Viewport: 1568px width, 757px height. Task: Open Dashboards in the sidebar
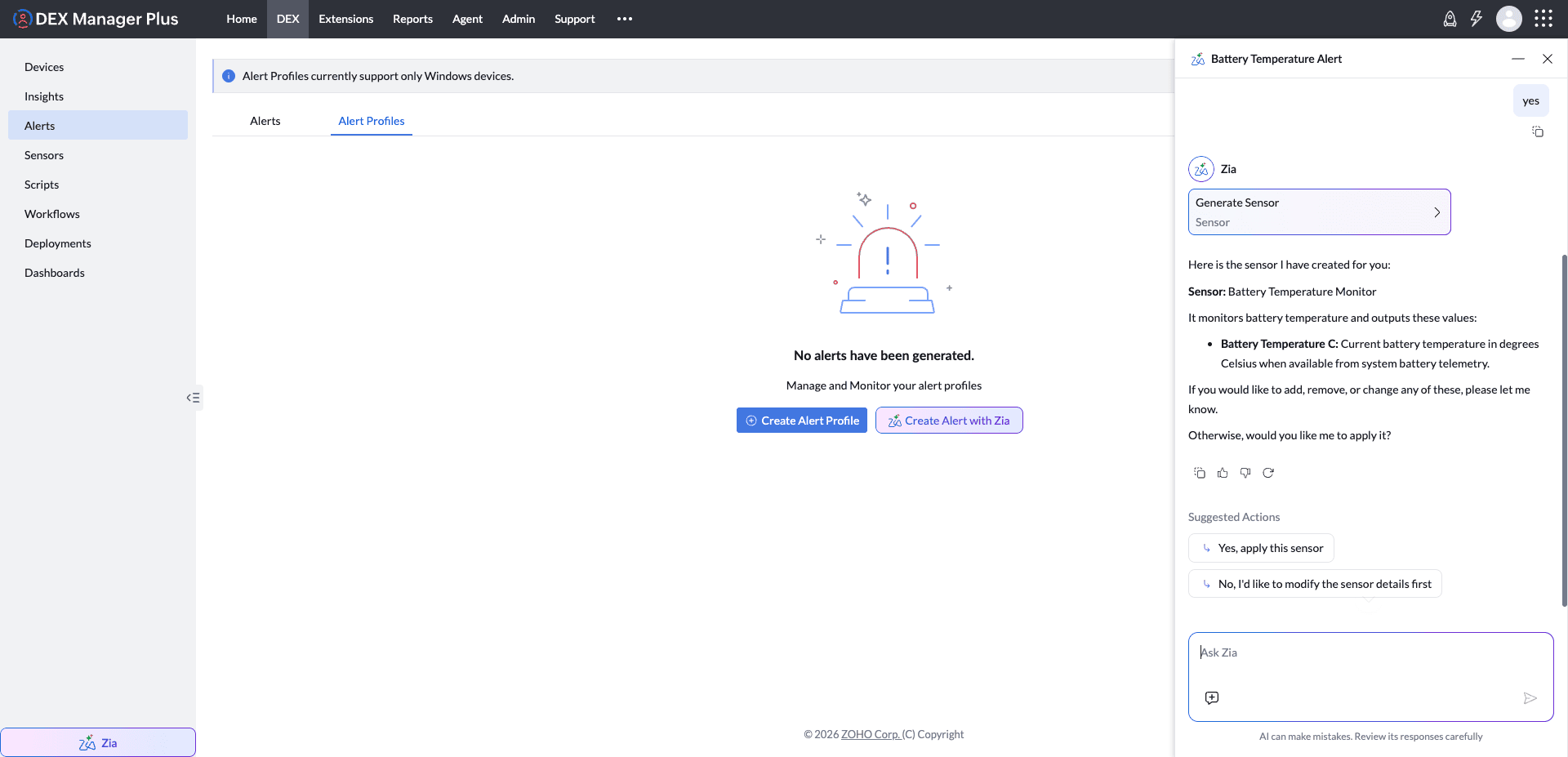[x=98, y=273]
